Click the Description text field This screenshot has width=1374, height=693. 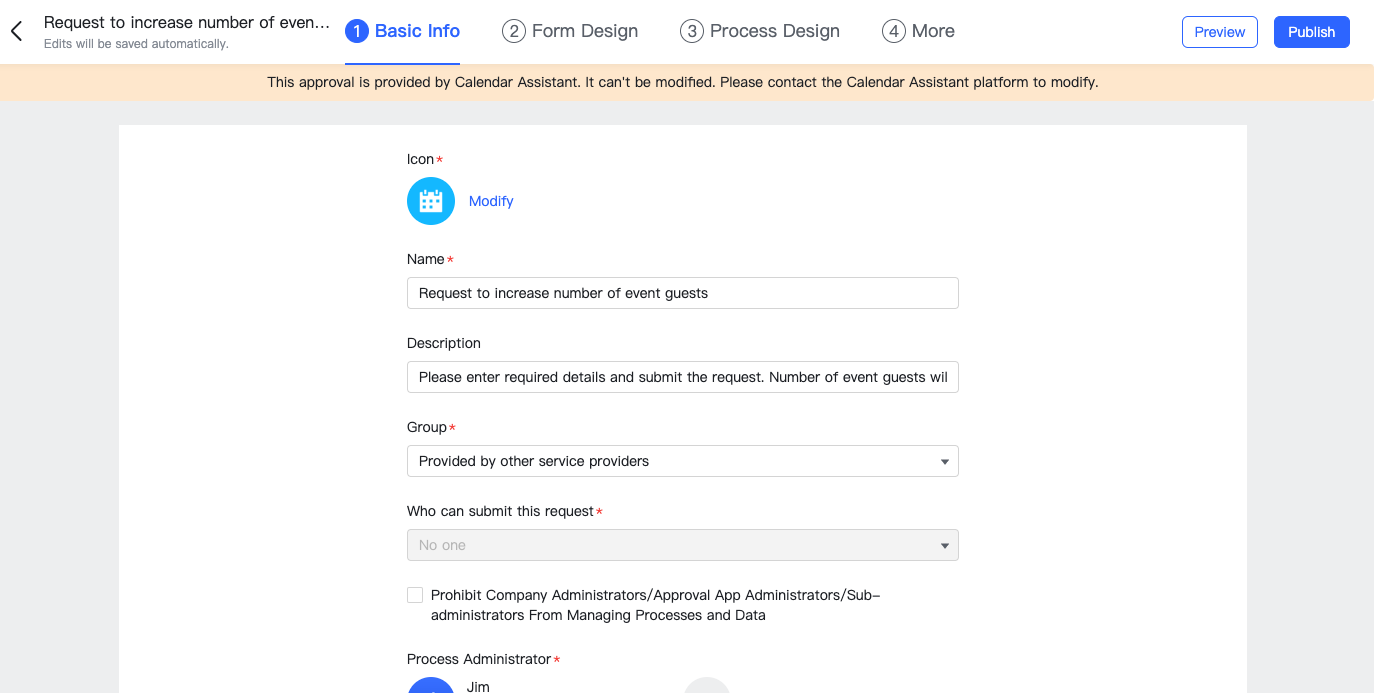click(x=682, y=377)
